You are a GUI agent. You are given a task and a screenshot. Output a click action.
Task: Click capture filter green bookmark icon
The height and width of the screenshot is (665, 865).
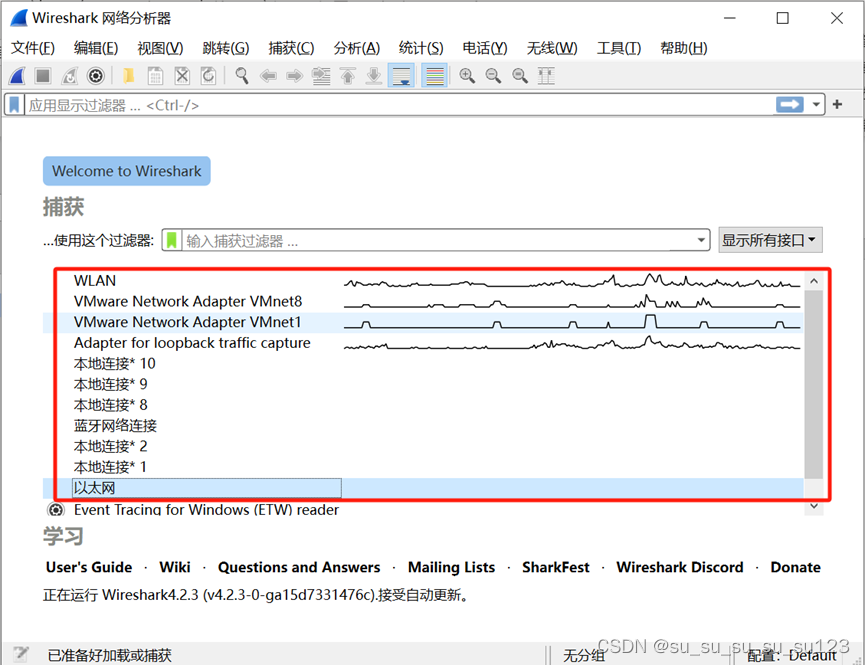tap(172, 240)
